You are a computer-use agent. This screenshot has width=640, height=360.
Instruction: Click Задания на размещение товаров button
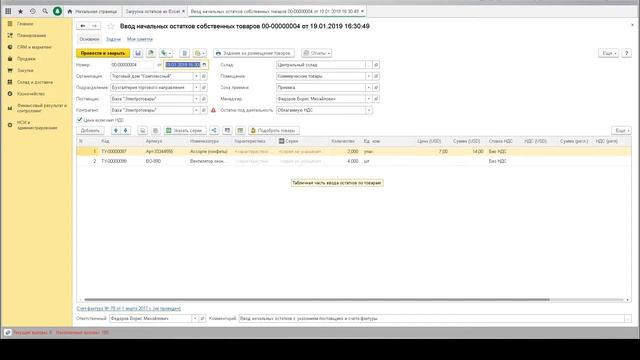[253, 53]
